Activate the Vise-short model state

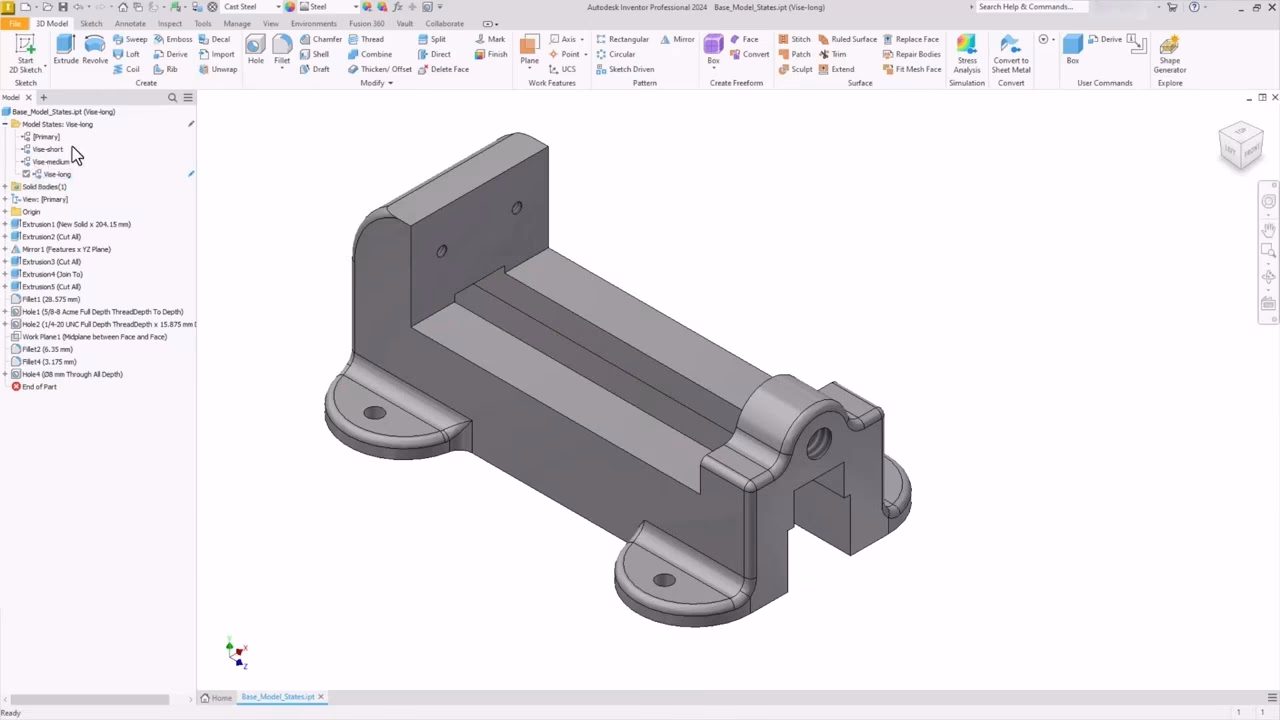47,149
